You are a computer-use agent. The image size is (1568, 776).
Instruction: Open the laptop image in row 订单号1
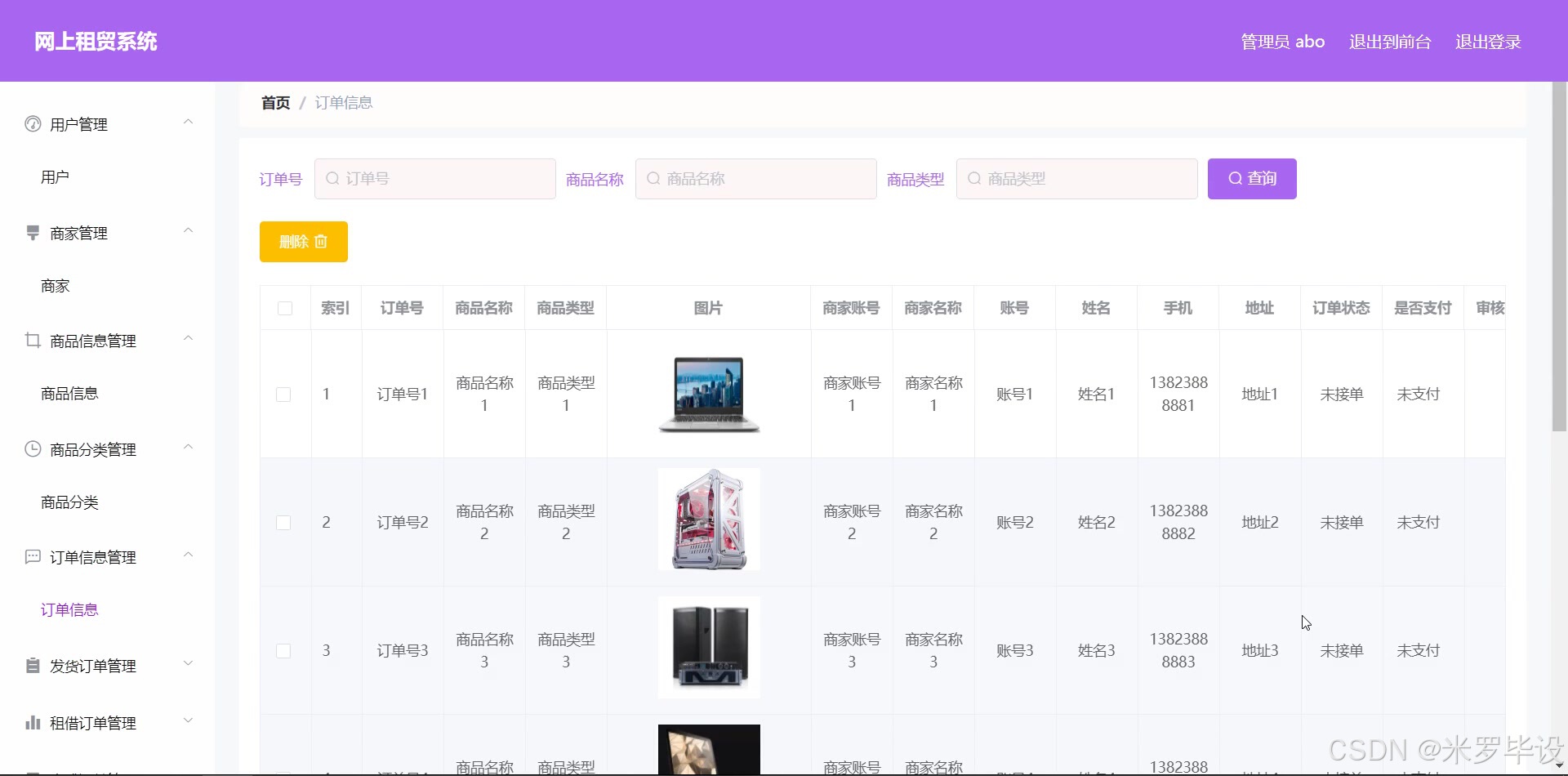709,395
